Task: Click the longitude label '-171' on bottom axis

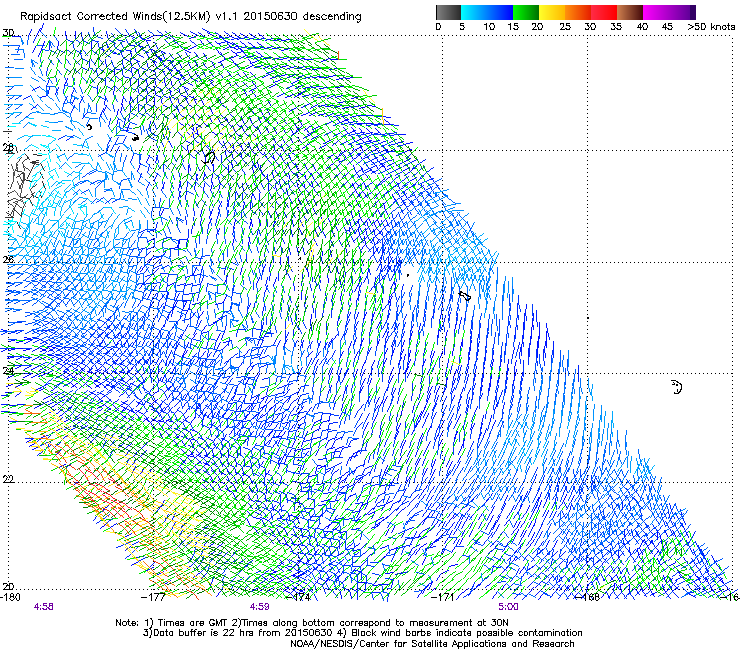Action: pos(442,597)
